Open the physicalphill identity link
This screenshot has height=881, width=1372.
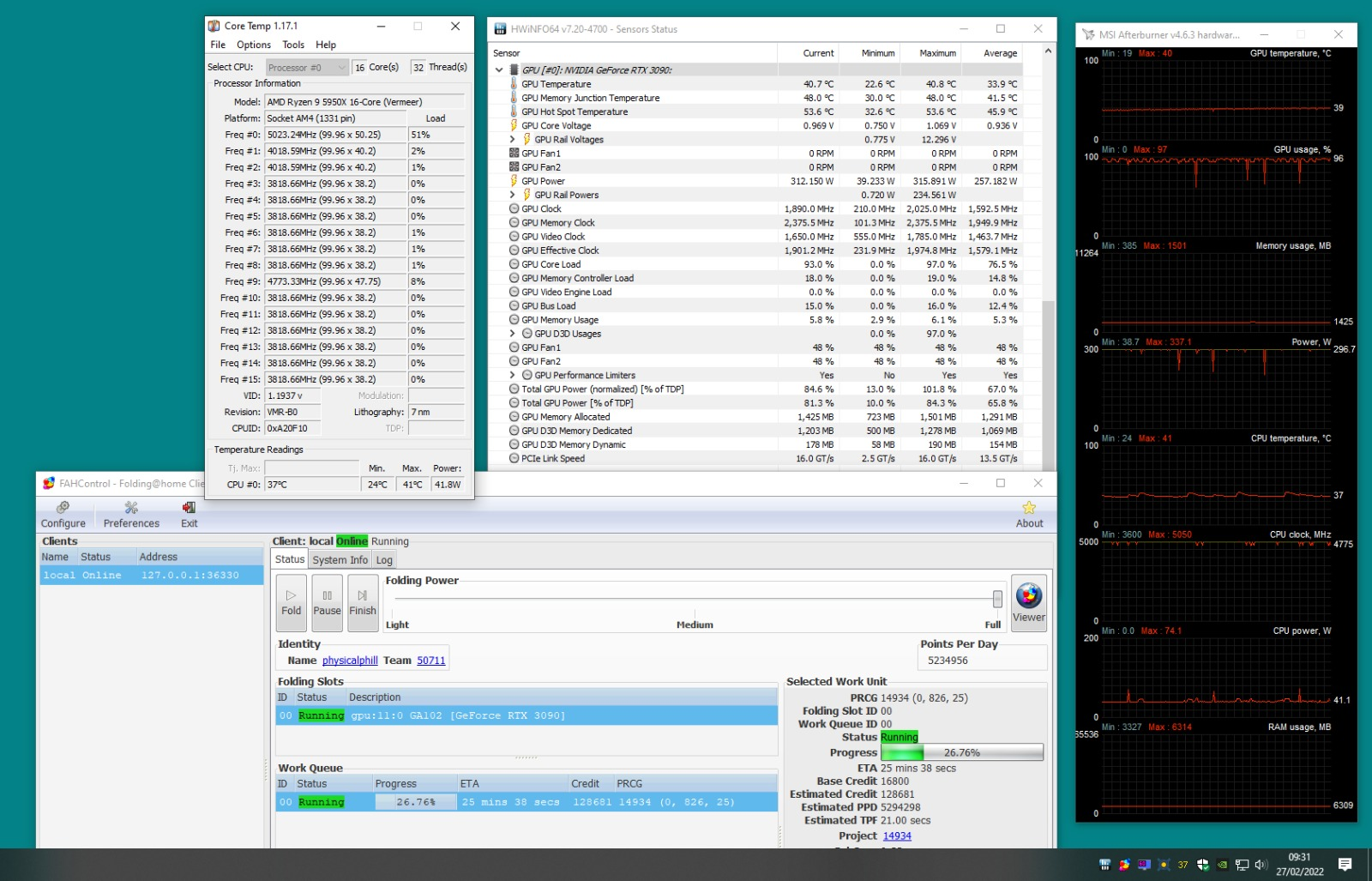click(350, 661)
